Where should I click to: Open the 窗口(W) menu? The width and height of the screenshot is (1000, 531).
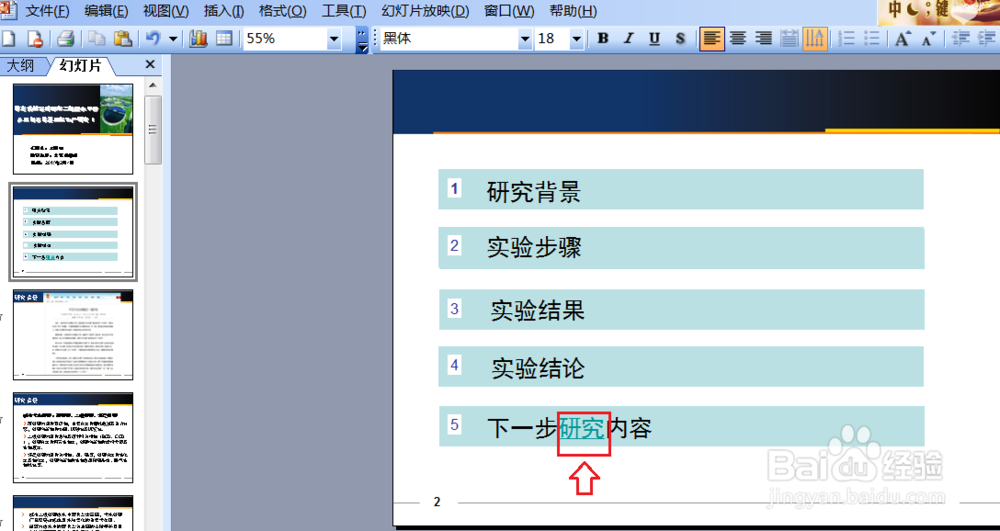coord(509,11)
